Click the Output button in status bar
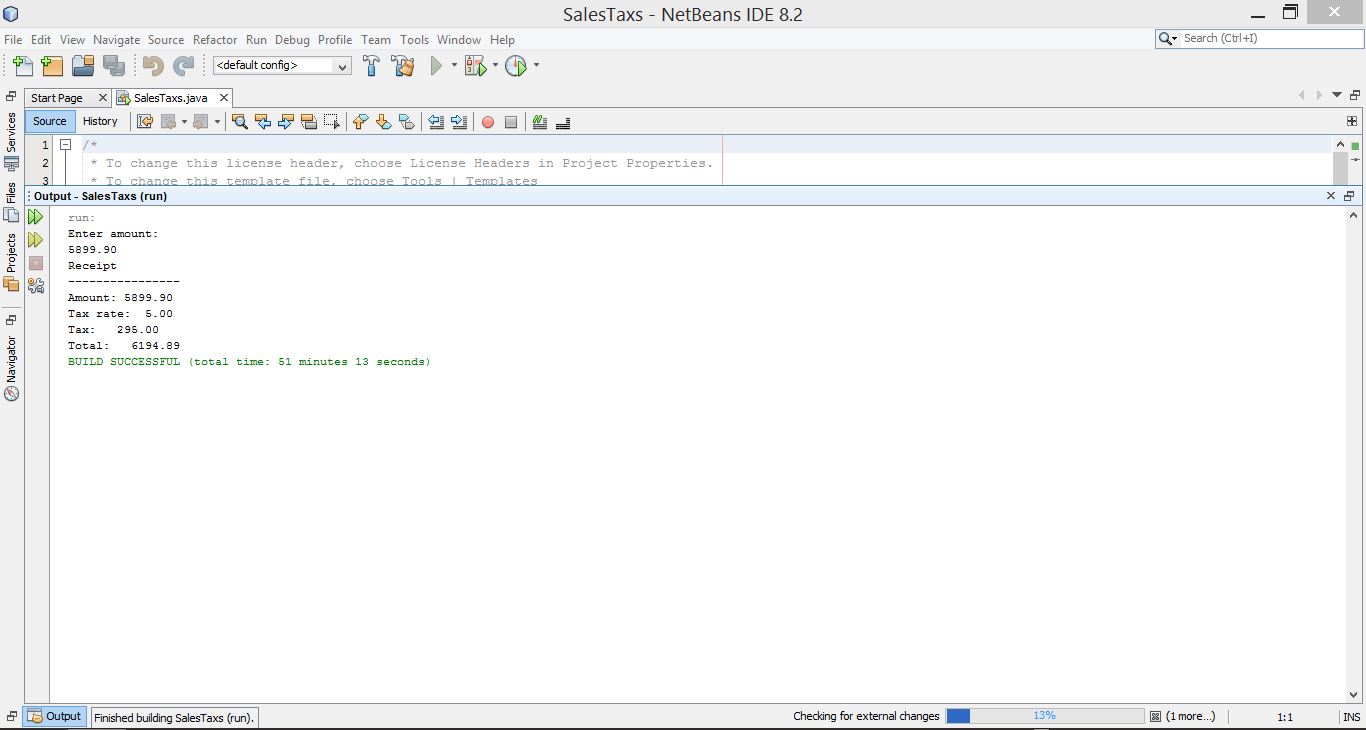 [x=55, y=716]
